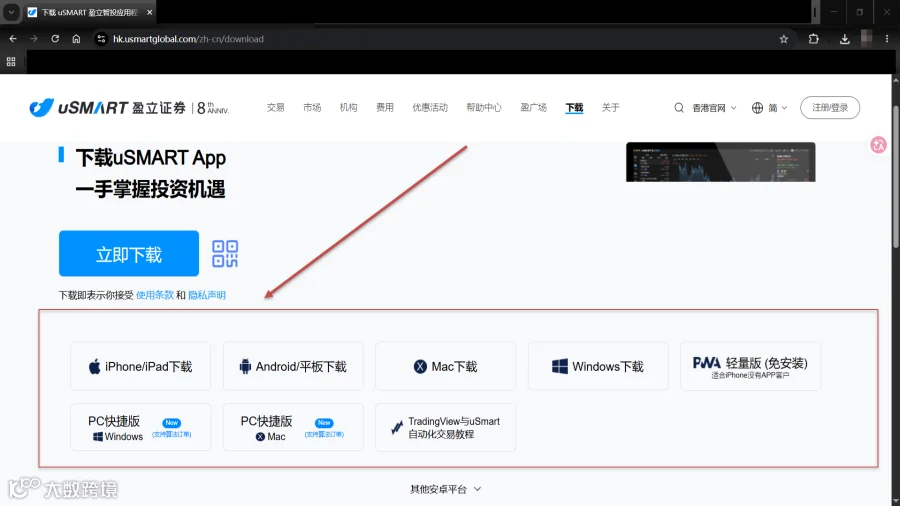This screenshot has height=506, width=900.
Task: Click the browser back arrow
Action: coord(13,39)
